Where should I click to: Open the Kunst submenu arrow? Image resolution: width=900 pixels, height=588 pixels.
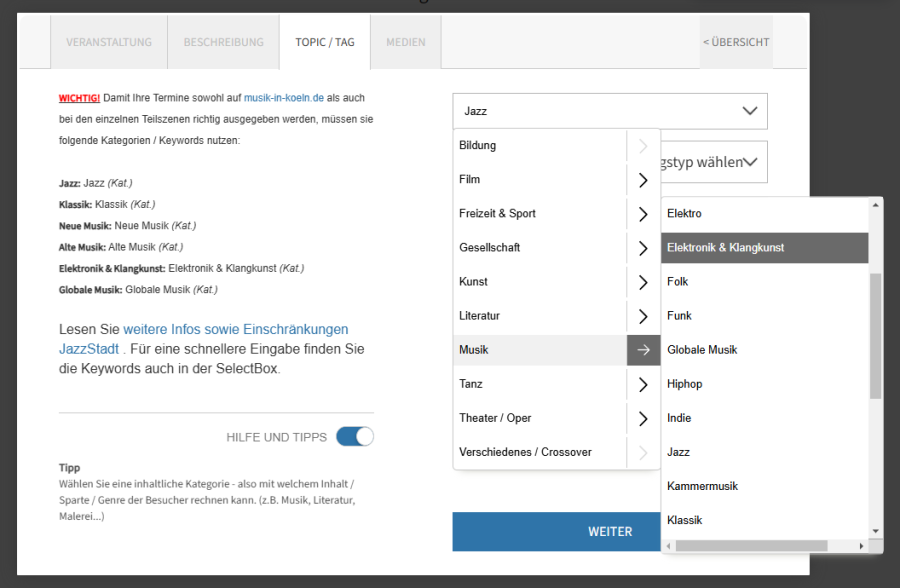click(x=643, y=282)
